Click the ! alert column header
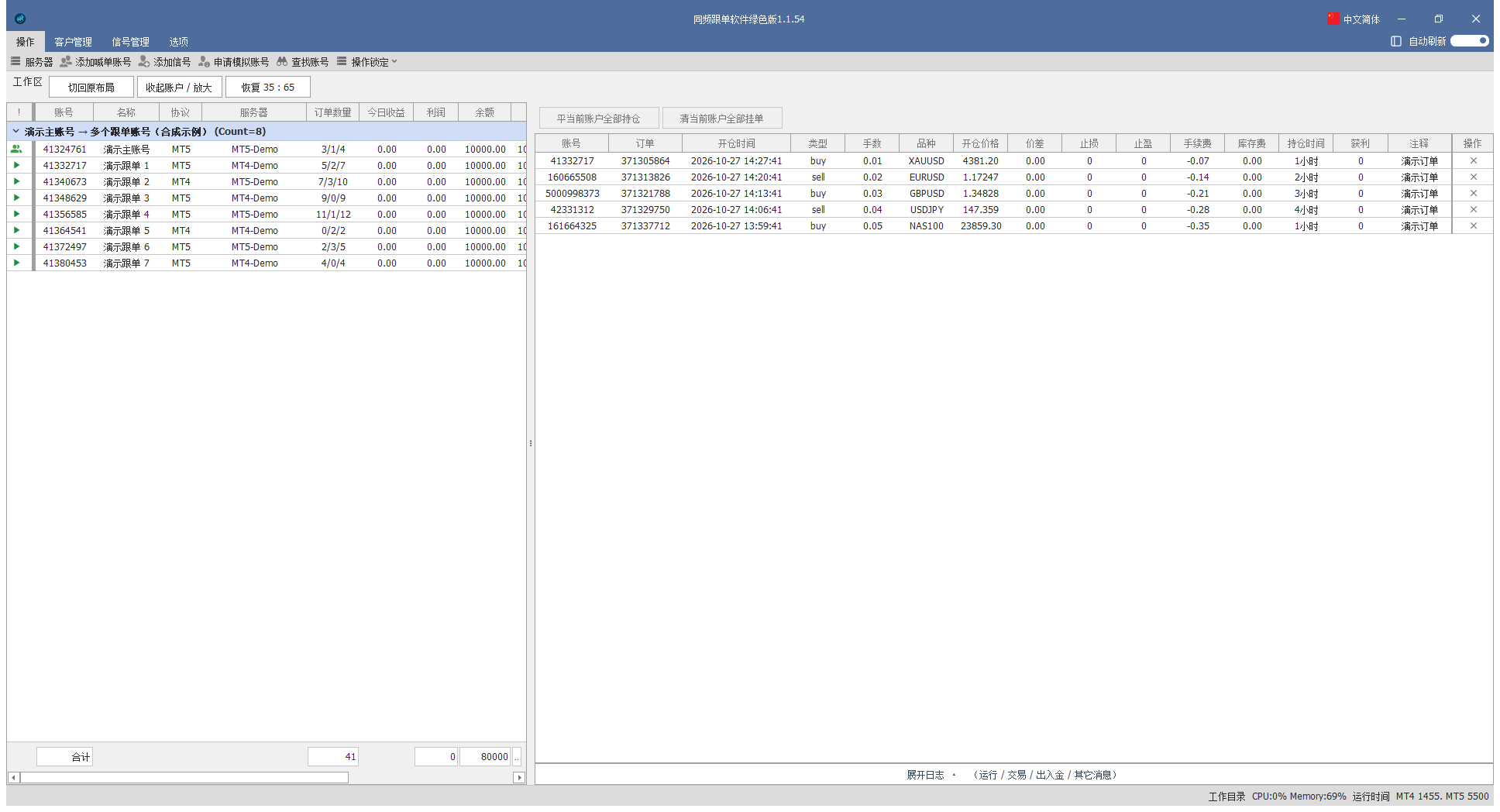The image size is (1500, 812). (19, 112)
